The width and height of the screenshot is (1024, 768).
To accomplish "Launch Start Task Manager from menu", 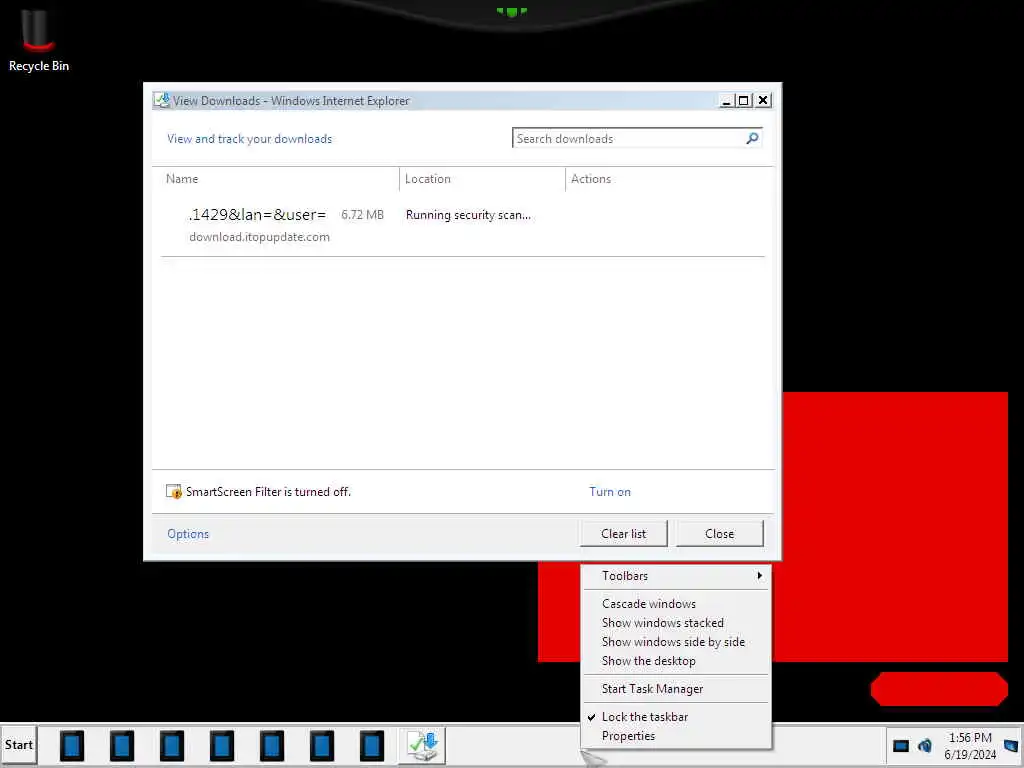I will (x=676, y=688).
